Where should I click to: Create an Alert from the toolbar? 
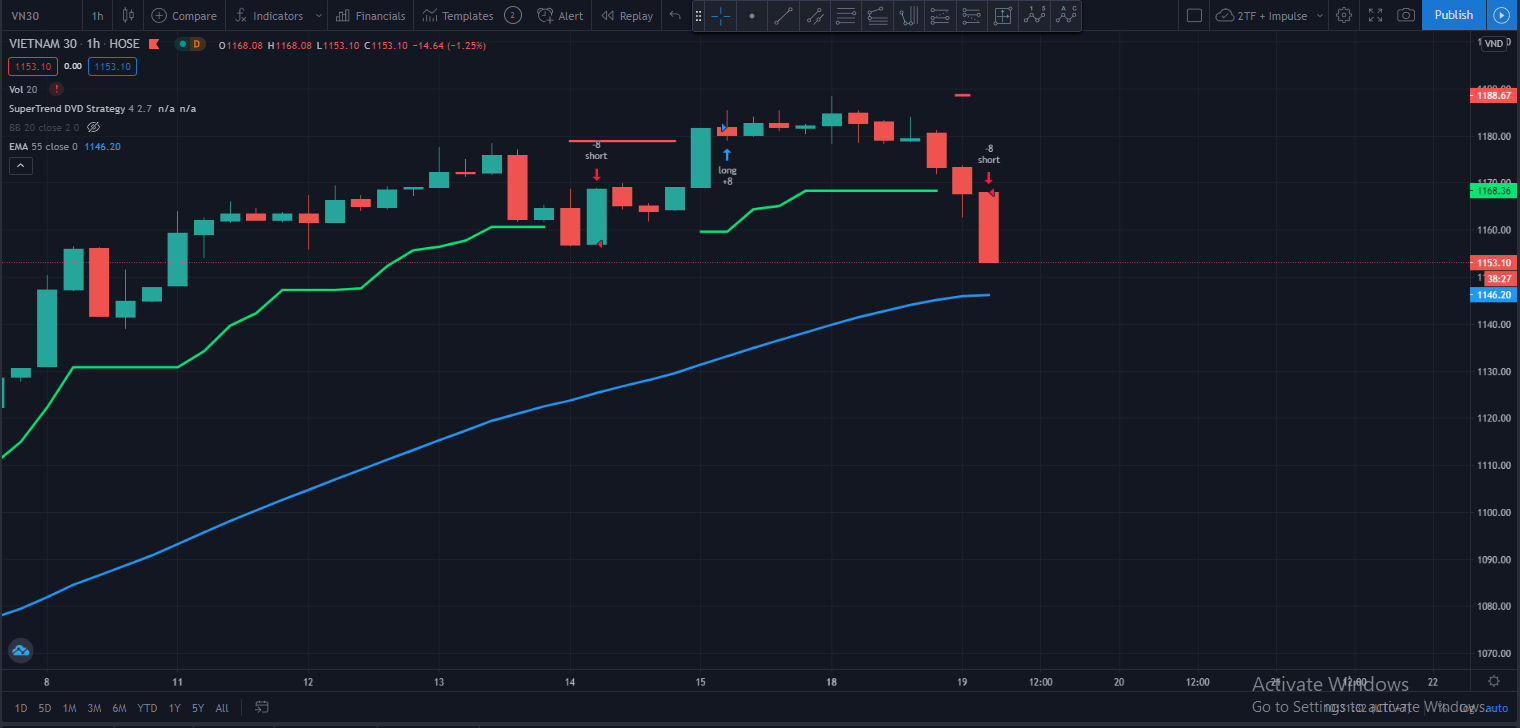(x=560, y=15)
